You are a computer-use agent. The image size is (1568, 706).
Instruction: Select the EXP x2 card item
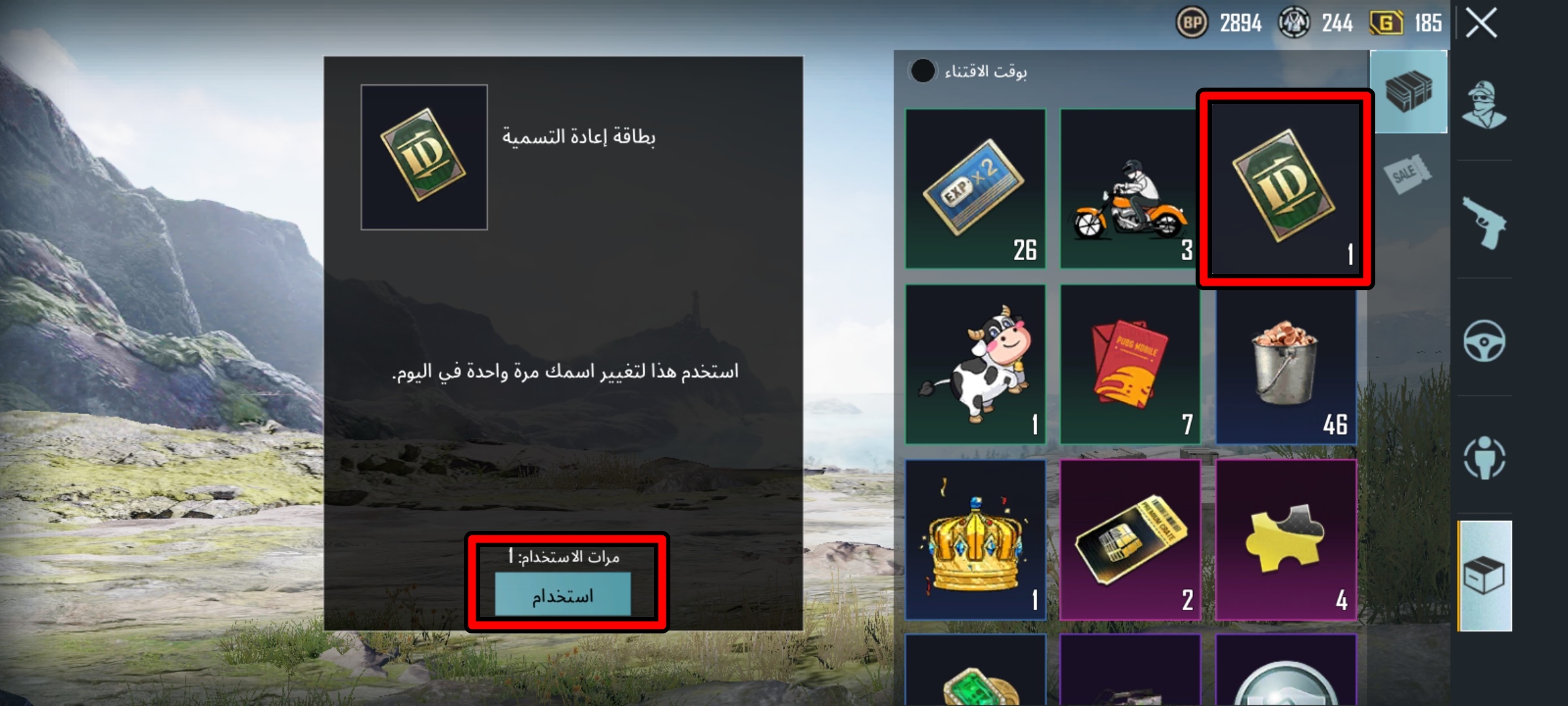tap(975, 188)
